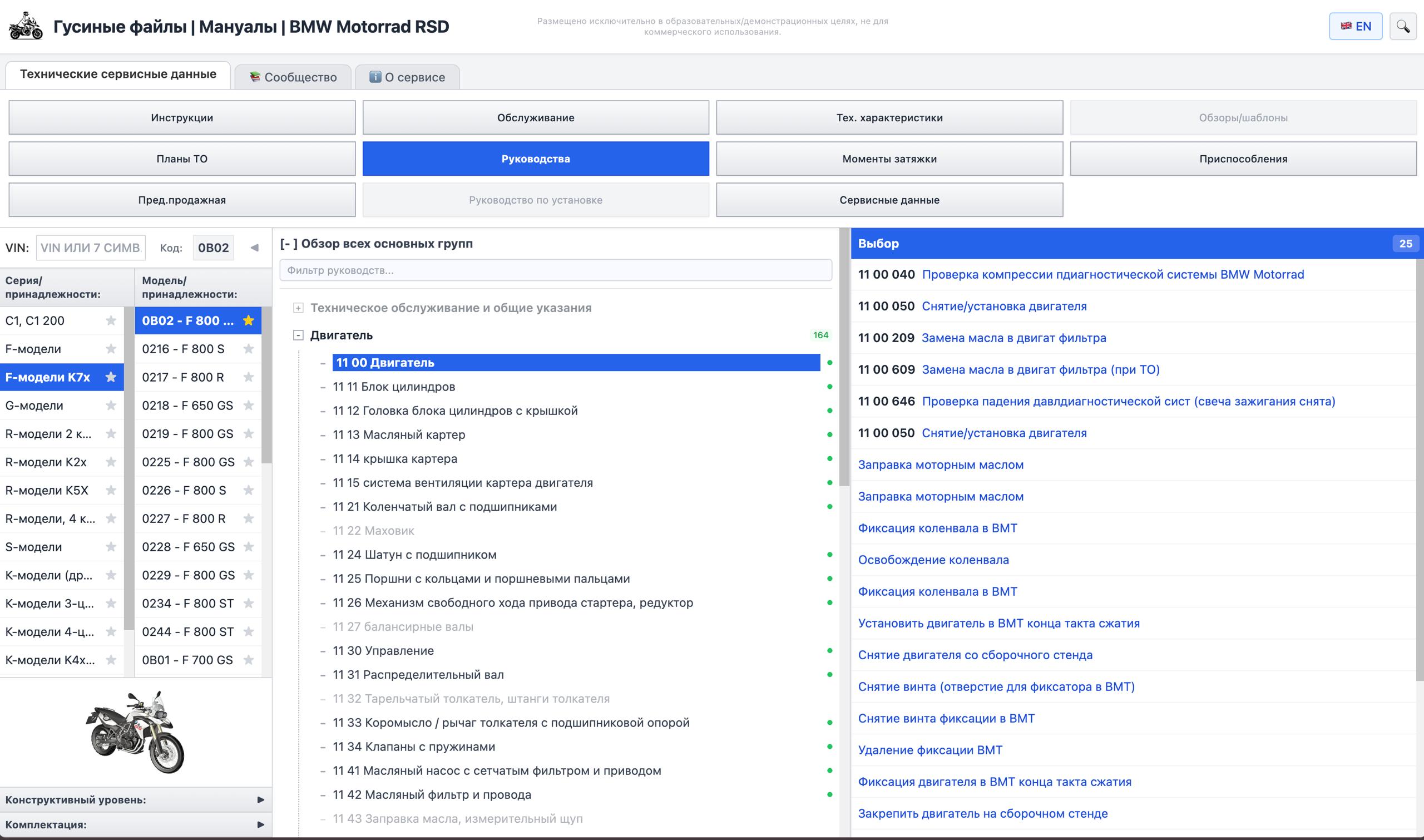Toggle favorite star for F-модели K7x

click(x=111, y=377)
